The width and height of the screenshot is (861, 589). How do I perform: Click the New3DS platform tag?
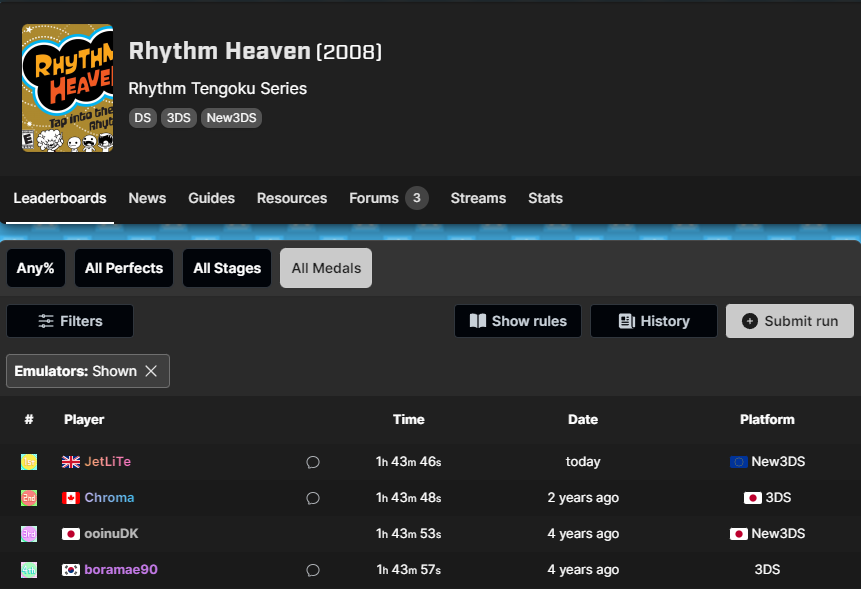[x=231, y=118]
